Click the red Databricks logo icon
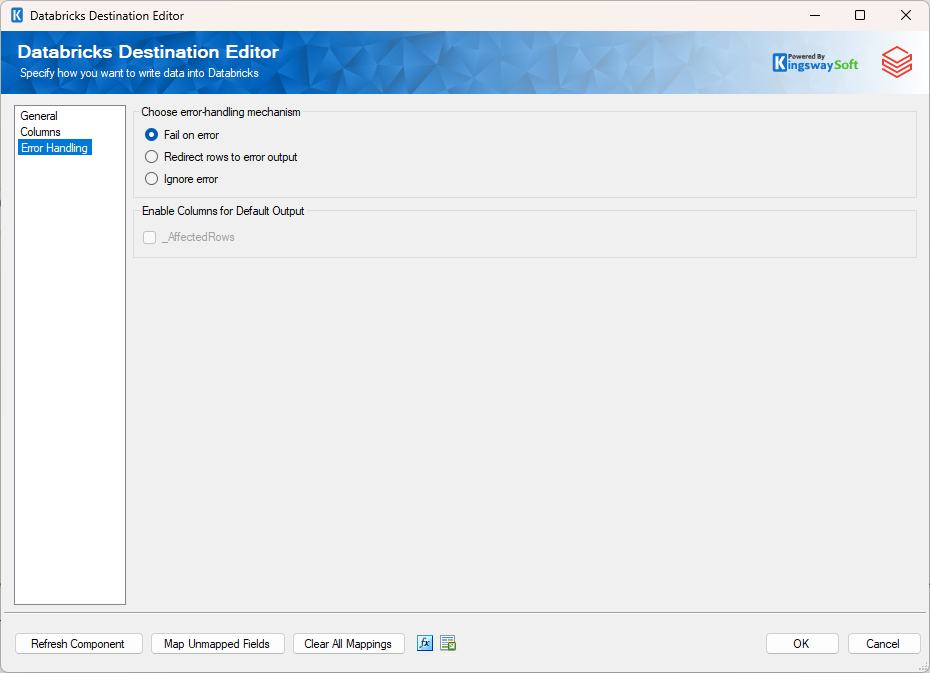930x673 pixels. [896, 62]
